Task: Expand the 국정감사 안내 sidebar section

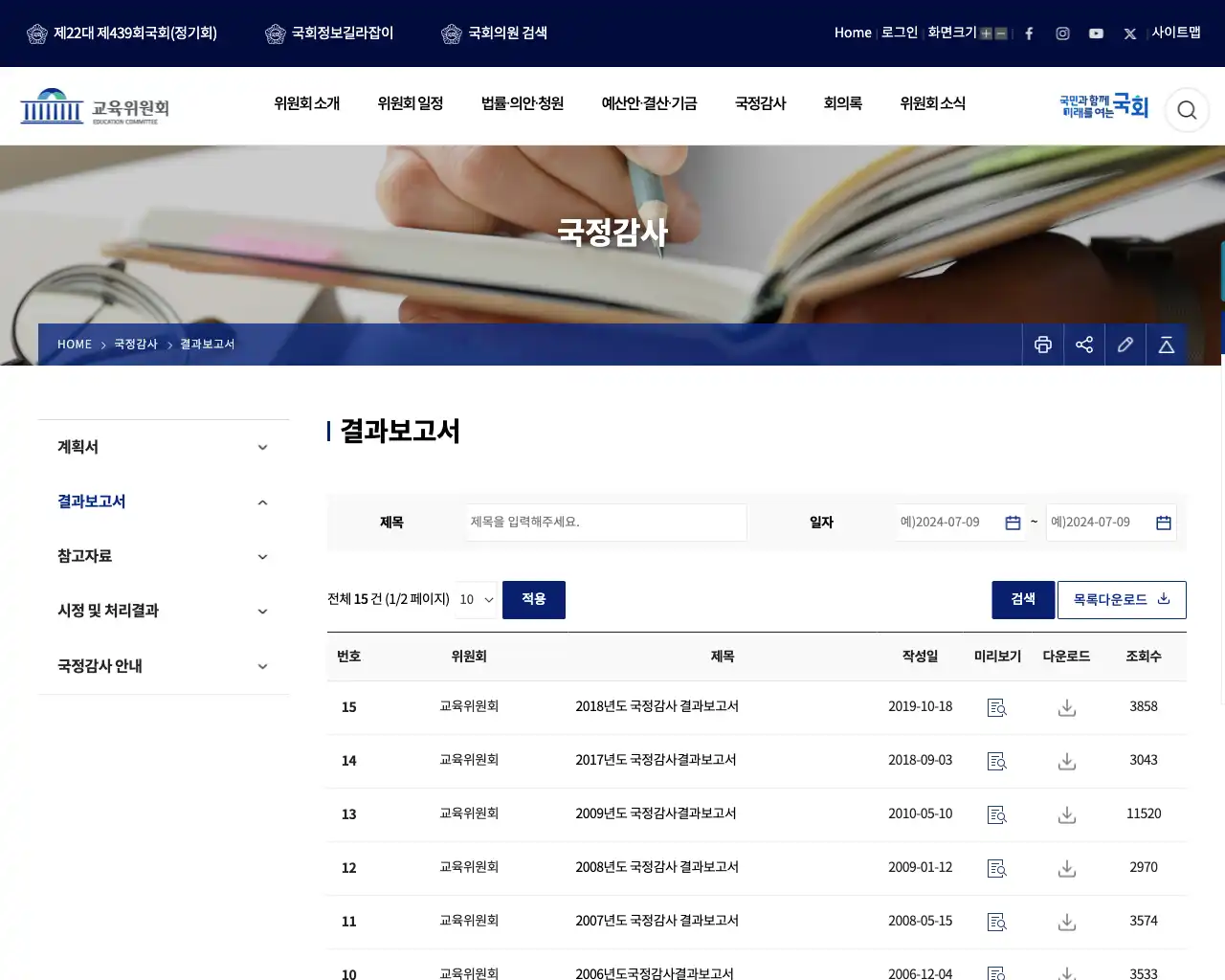Action: [164, 666]
